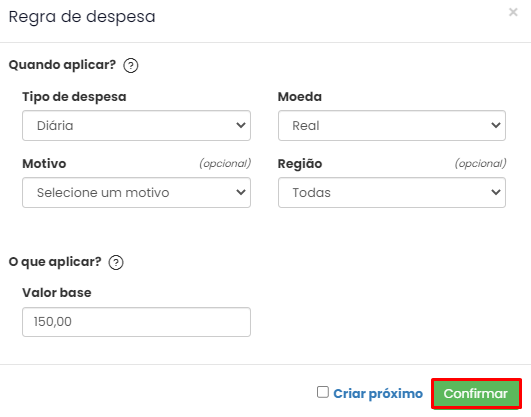Screen dimensions: 531x417
Task: Click the Tipo de despesa label
Action: [x=74, y=97]
